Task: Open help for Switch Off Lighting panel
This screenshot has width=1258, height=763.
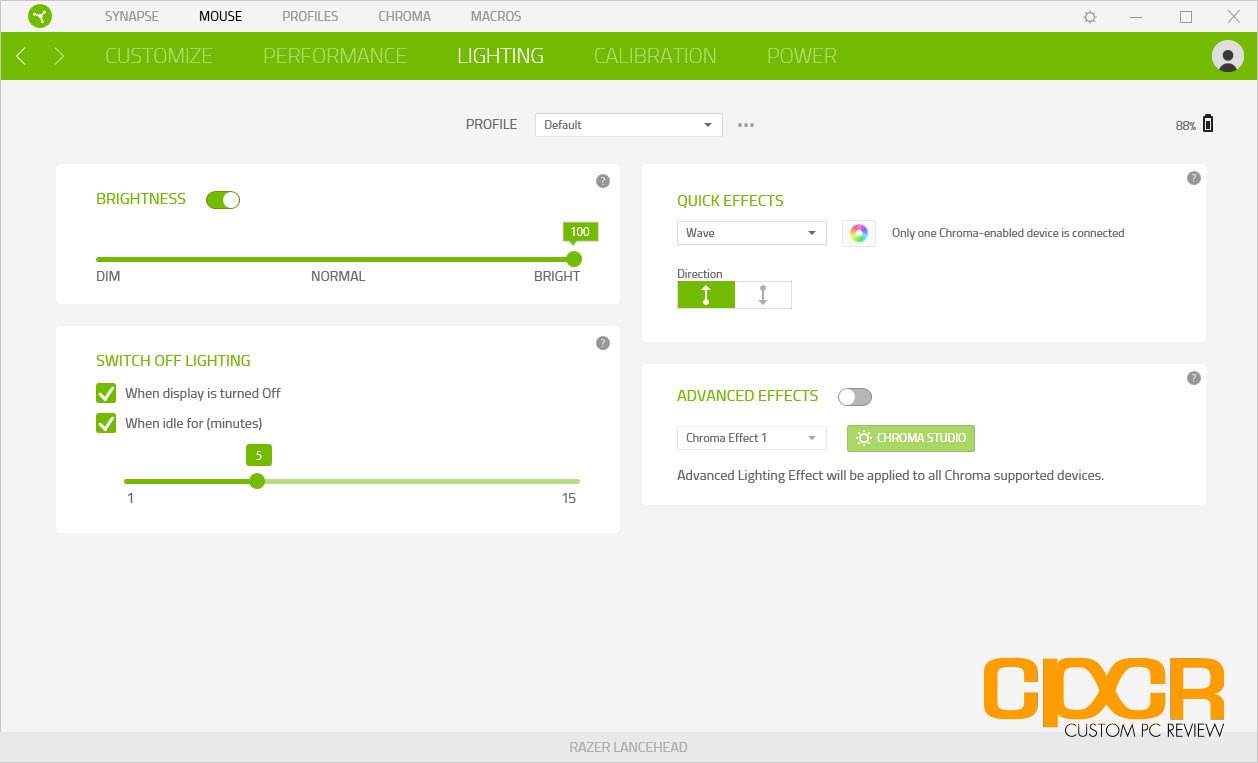Action: [602, 343]
